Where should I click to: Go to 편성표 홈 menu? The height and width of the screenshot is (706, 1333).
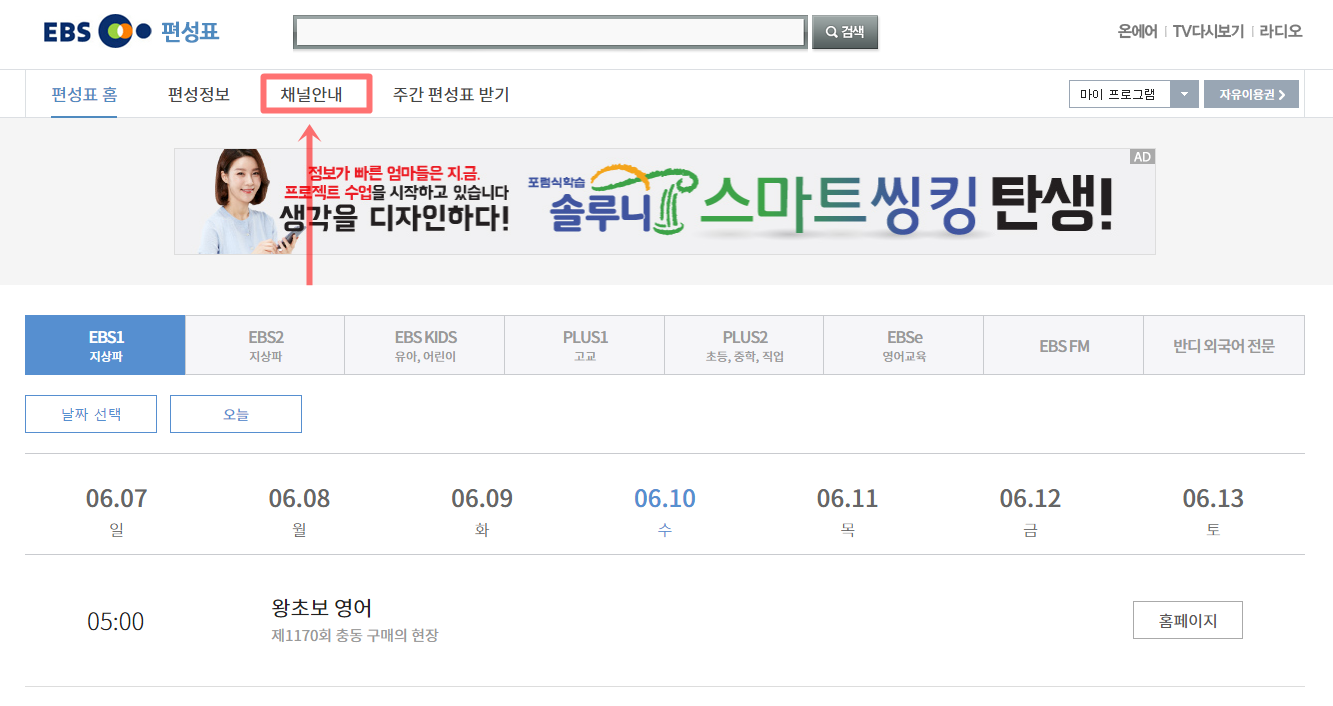tap(84, 95)
